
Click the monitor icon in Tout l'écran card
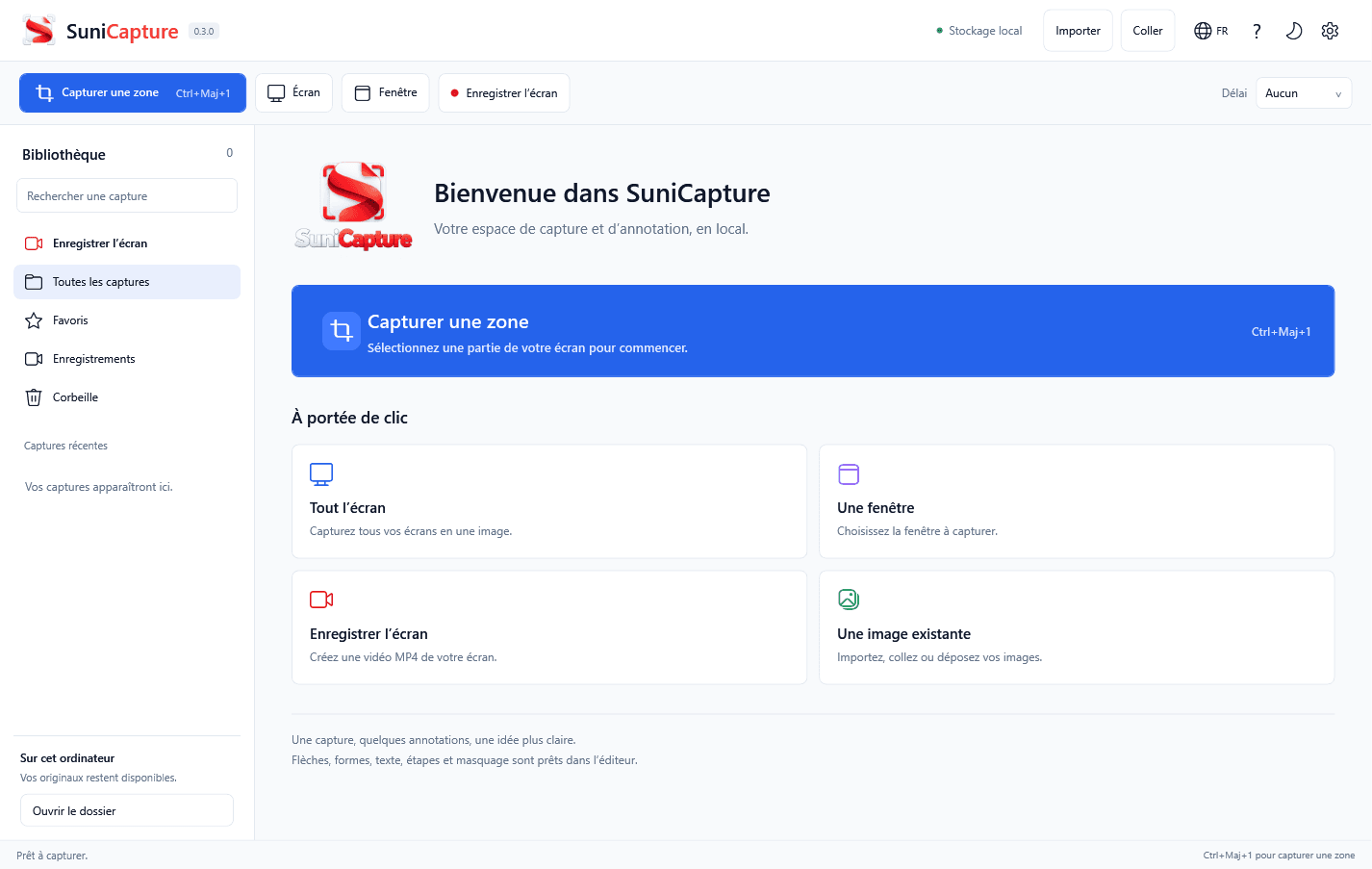click(321, 473)
